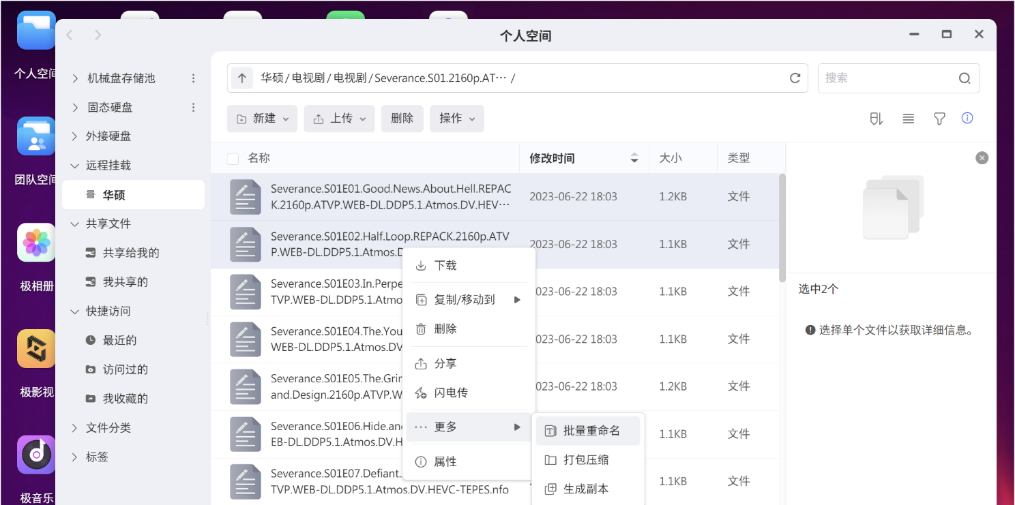Select 生成副本 in submenu
This screenshot has height=505, width=1015.
click(x=588, y=489)
